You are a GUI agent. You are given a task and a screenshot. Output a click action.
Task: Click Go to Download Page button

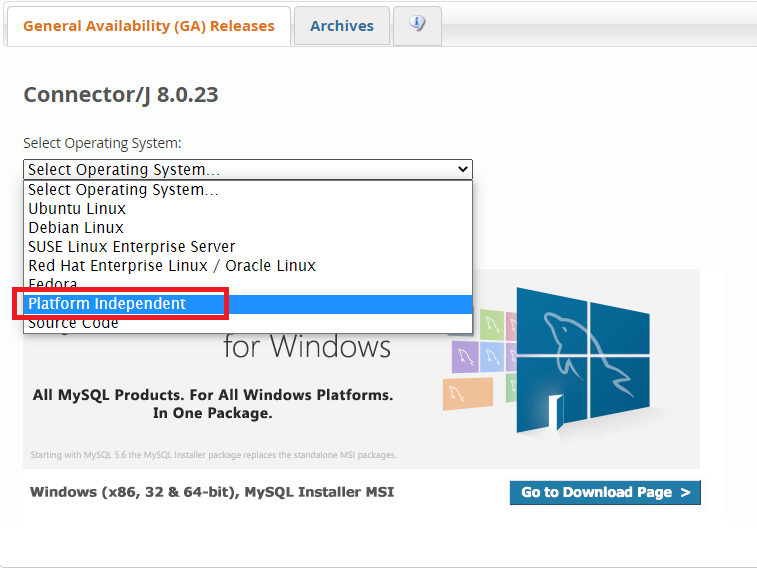[x=605, y=492]
